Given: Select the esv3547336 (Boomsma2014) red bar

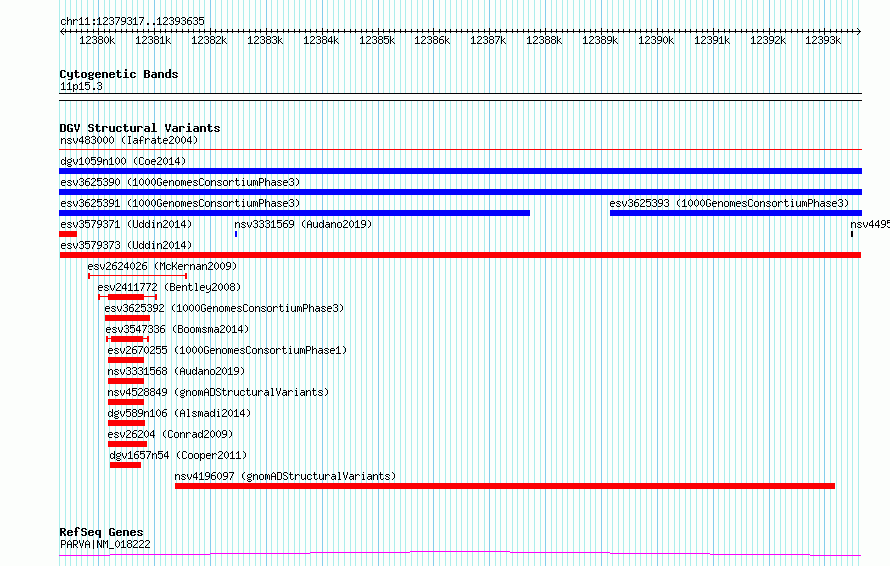Looking at the screenshot, I should [x=127, y=339].
